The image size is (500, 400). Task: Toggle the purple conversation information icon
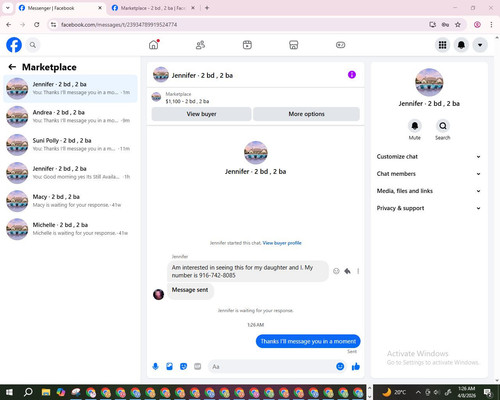coord(352,75)
